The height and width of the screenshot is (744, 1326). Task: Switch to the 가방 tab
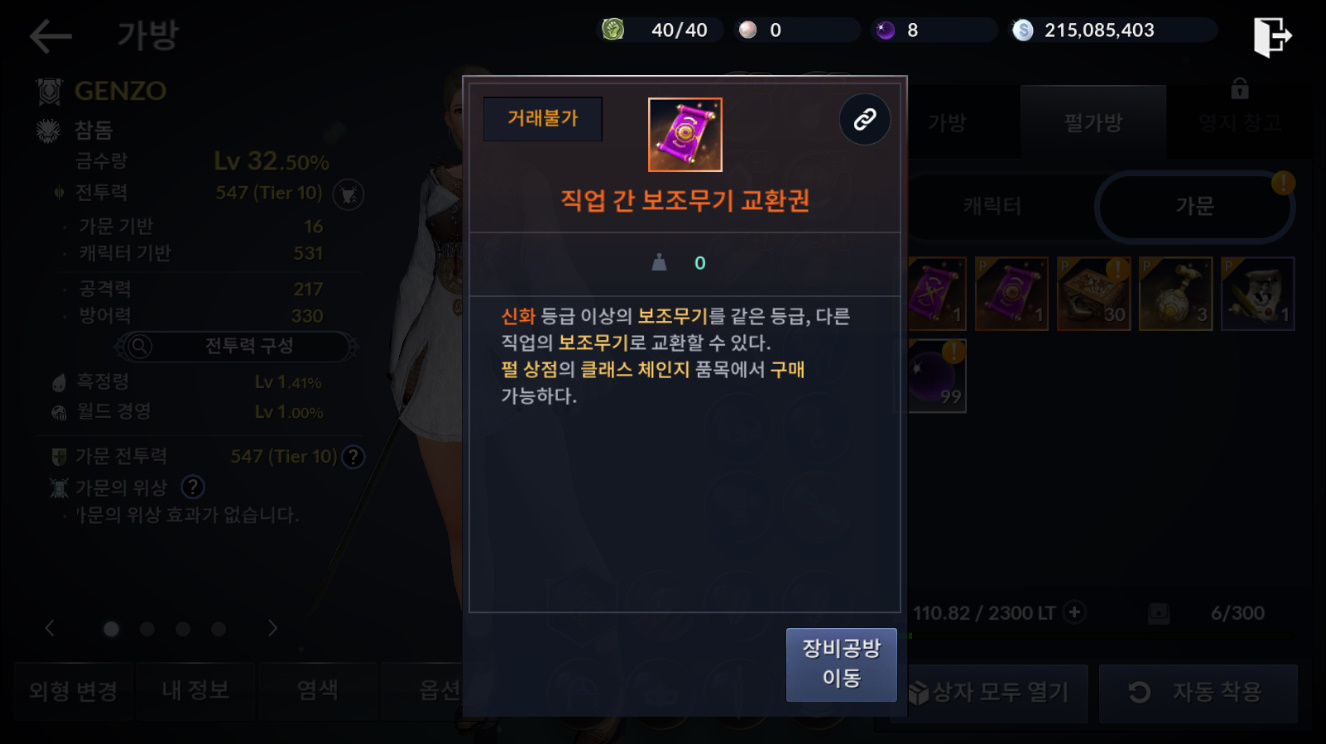tap(946, 123)
